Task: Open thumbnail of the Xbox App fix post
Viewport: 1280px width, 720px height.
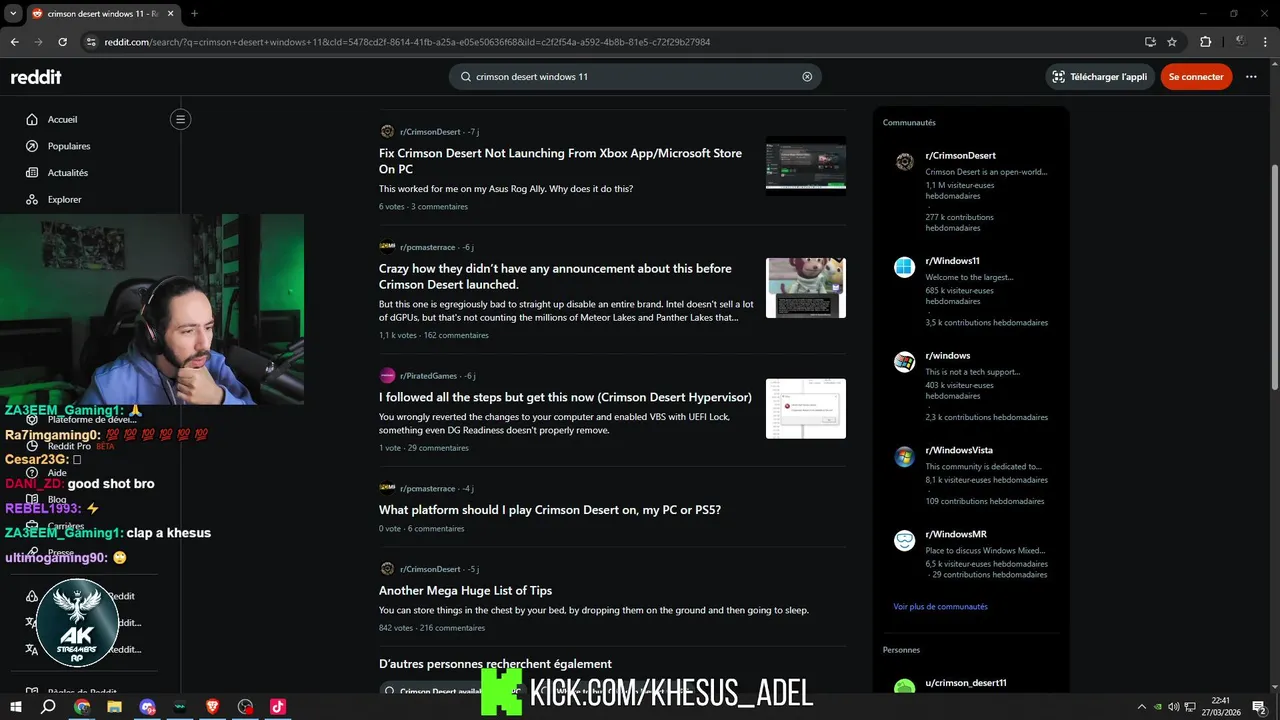Action: tap(806, 165)
